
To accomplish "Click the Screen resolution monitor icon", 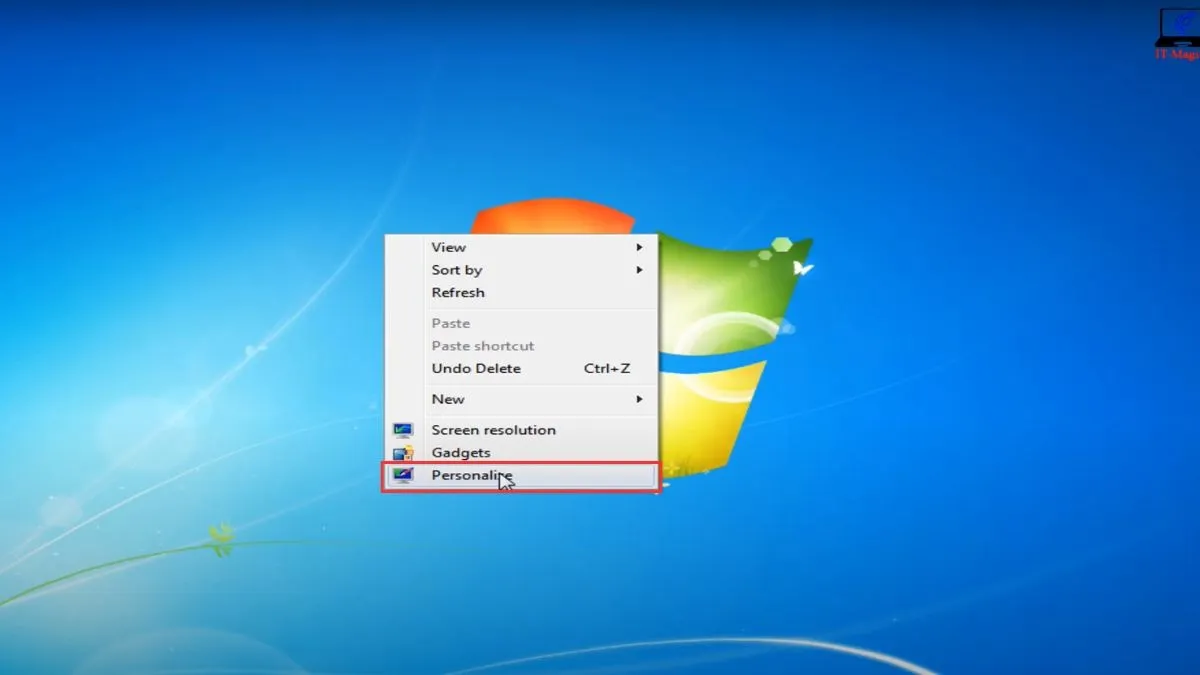I will pyautogui.click(x=403, y=430).
